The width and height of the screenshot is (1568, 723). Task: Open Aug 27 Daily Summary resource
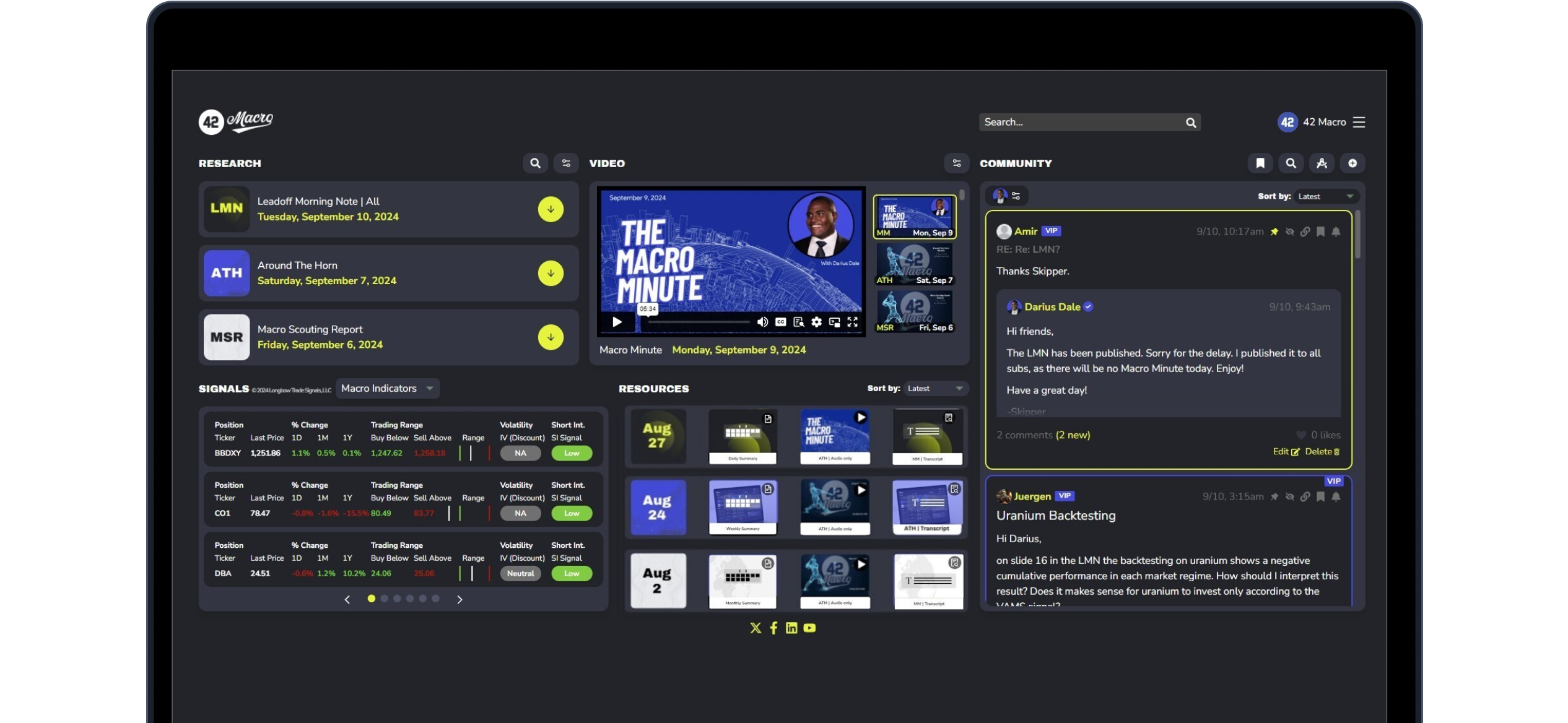[x=743, y=436]
